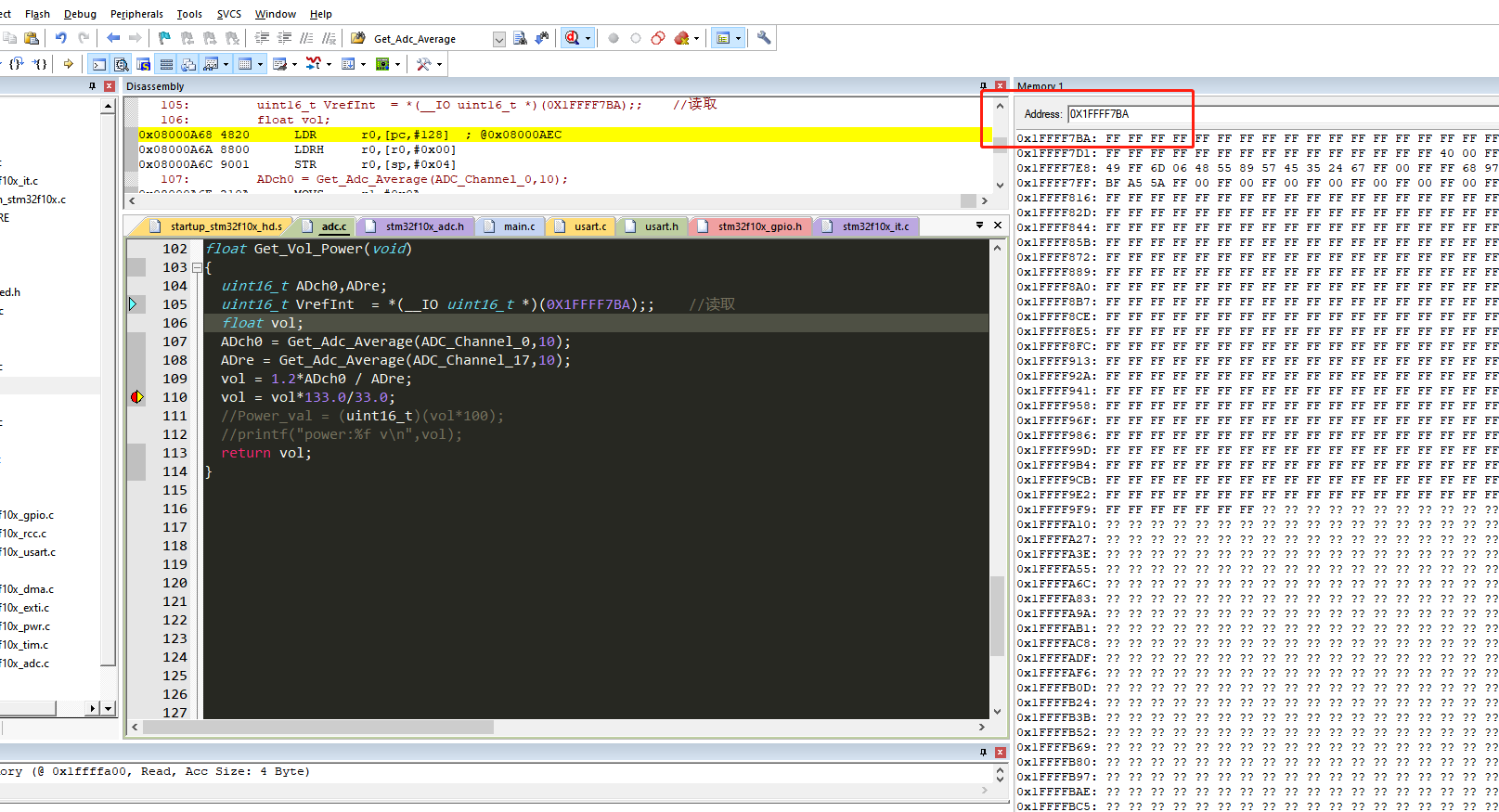Switch to the main.c tab
The width and height of the screenshot is (1499, 812).
click(x=510, y=226)
